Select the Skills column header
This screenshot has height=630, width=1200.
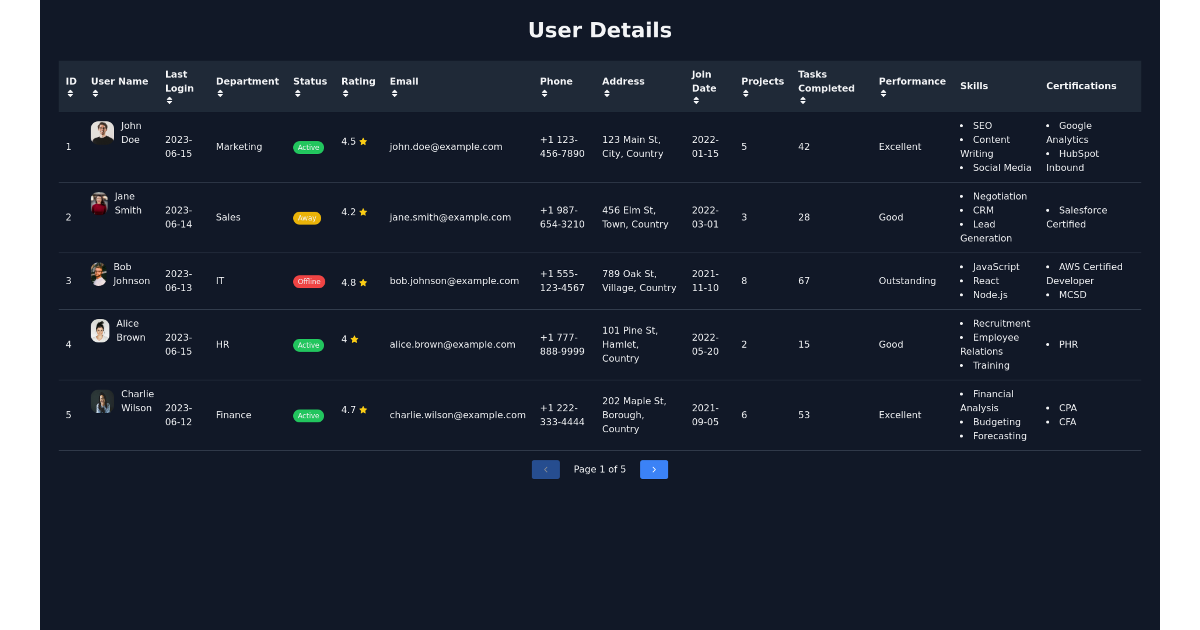[974, 86]
